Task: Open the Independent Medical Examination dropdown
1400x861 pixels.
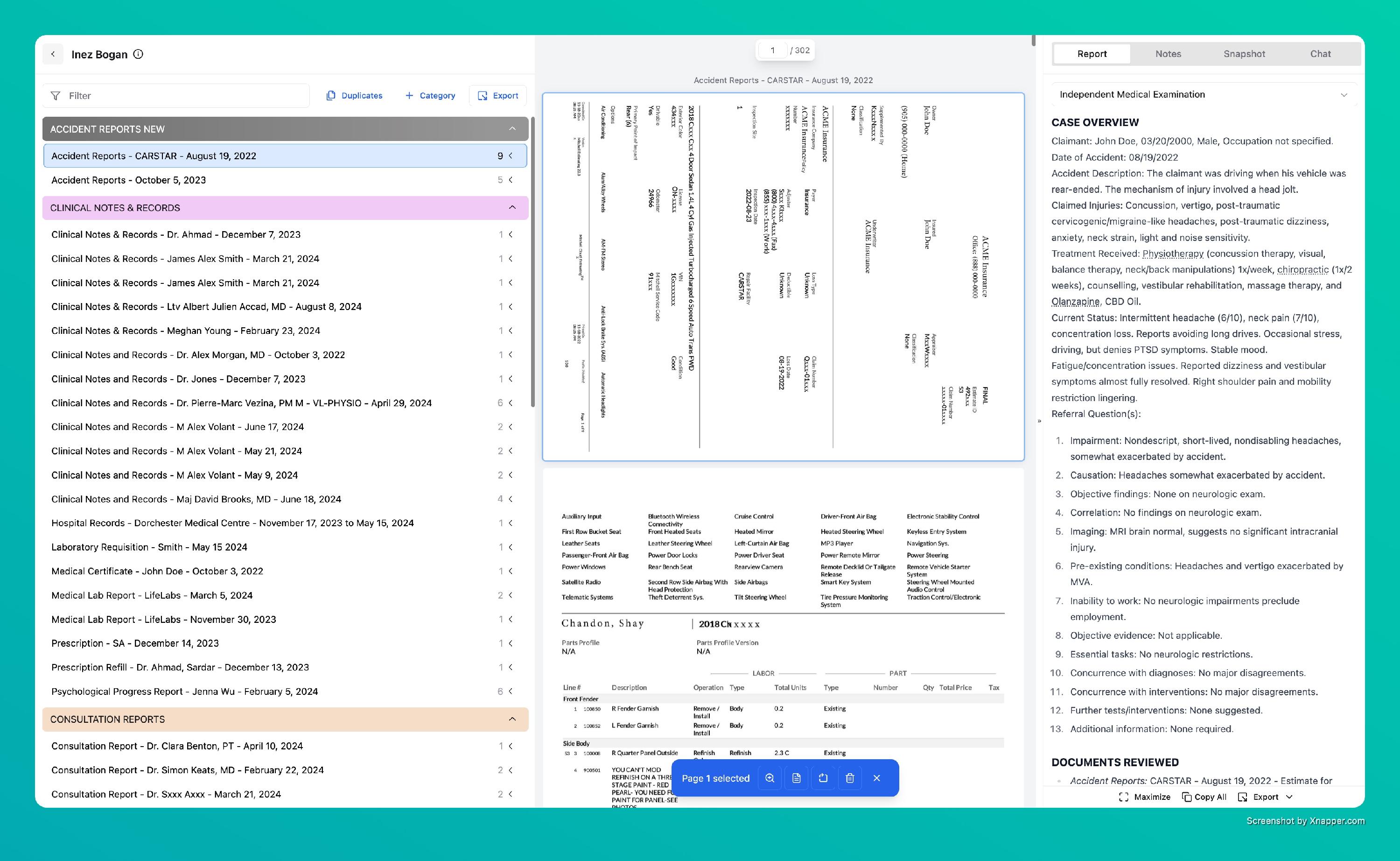Action: [1203, 94]
